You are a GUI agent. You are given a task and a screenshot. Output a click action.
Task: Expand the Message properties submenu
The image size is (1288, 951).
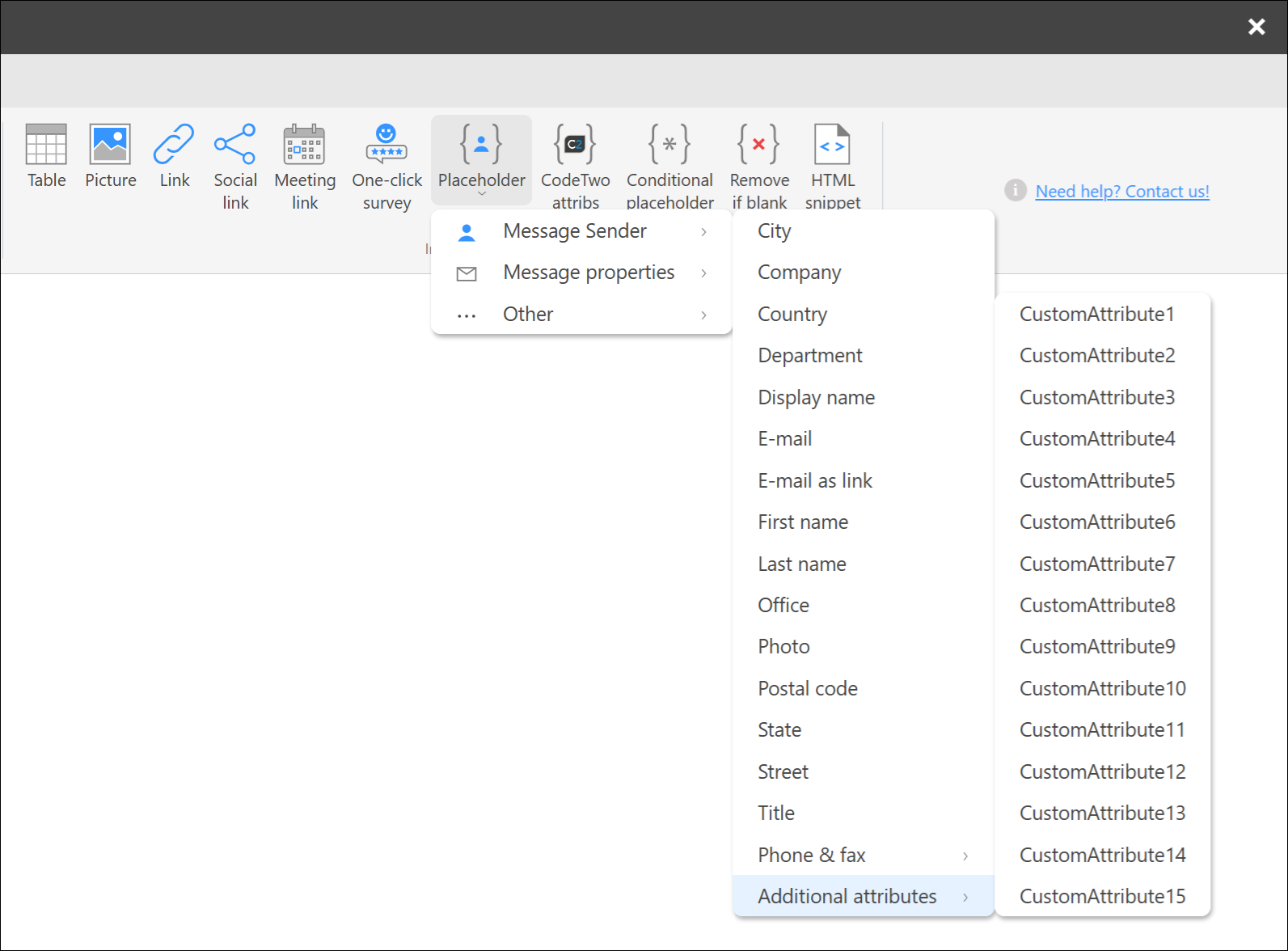(x=581, y=273)
